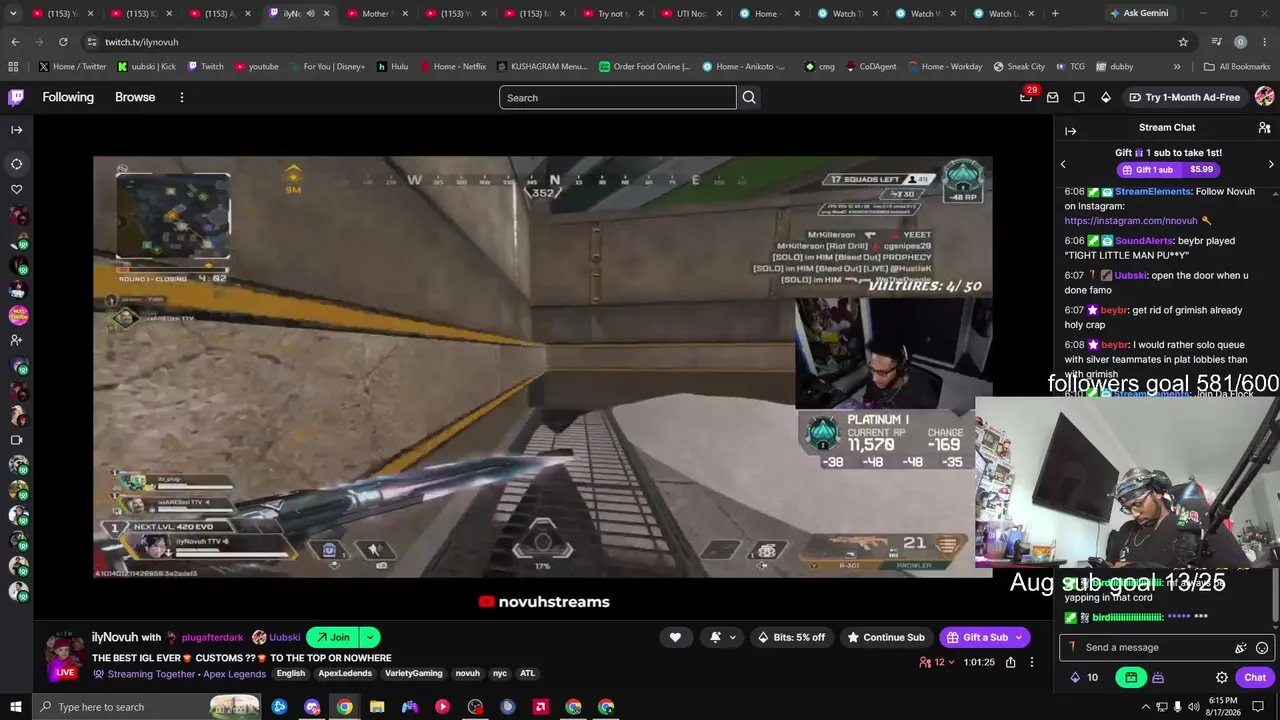1280x720 pixels.
Task: Go to previous gift leaderboard banner
Action: point(1063,164)
